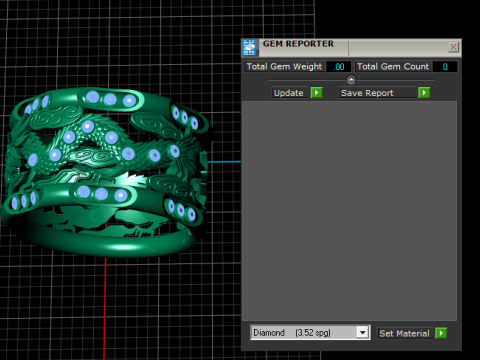Click the Total Gem Weight label
480x360 pixels.
[284, 67]
